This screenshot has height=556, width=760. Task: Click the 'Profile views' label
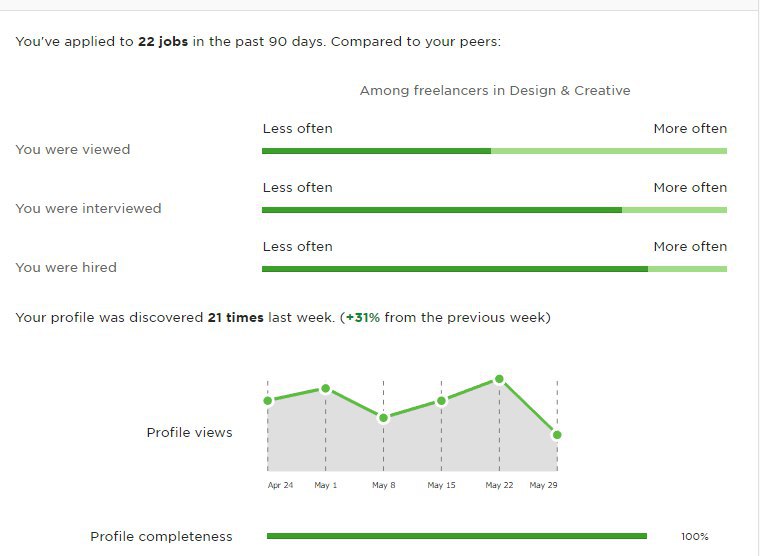(x=190, y=432)
